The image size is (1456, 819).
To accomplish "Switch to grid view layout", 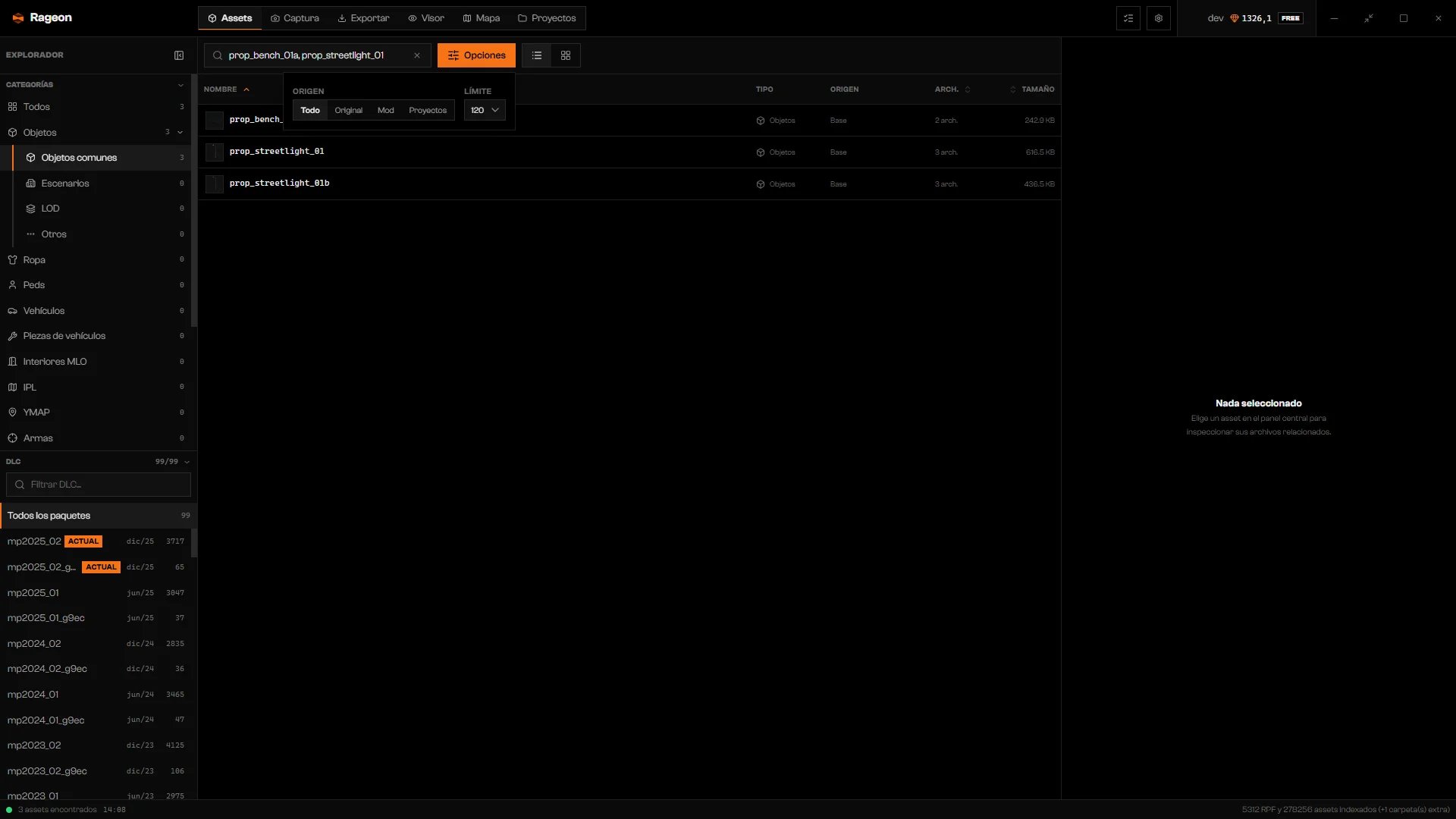I will [x=566, y=55].
